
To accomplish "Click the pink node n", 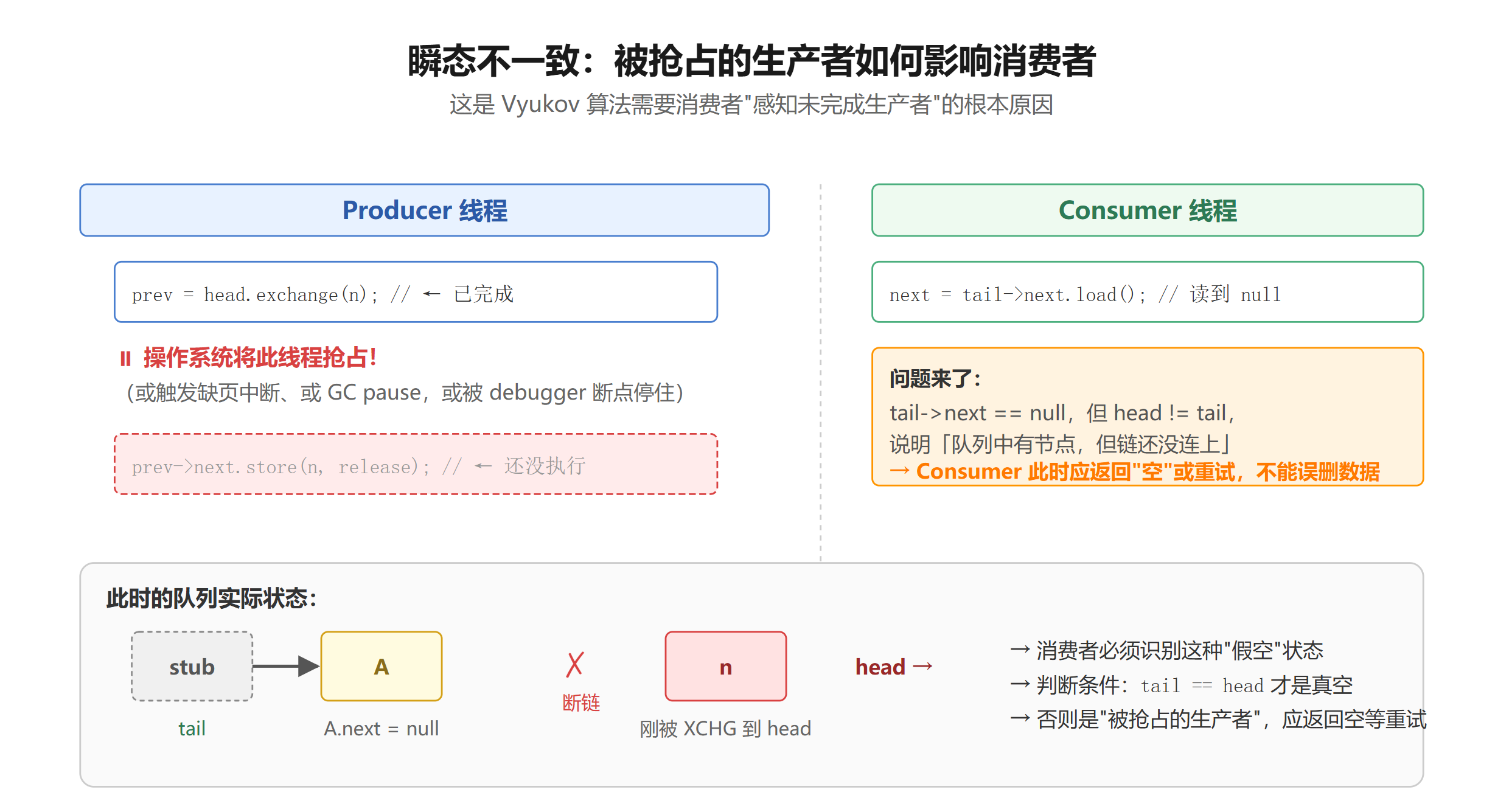I will tap(725, 666).
